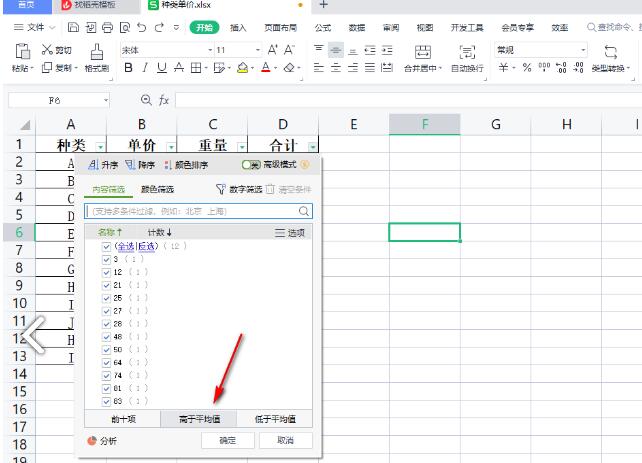The width and height of the screenshot is (642, 463).
Task: Click the fill color bucket icon
Action: 243,68
